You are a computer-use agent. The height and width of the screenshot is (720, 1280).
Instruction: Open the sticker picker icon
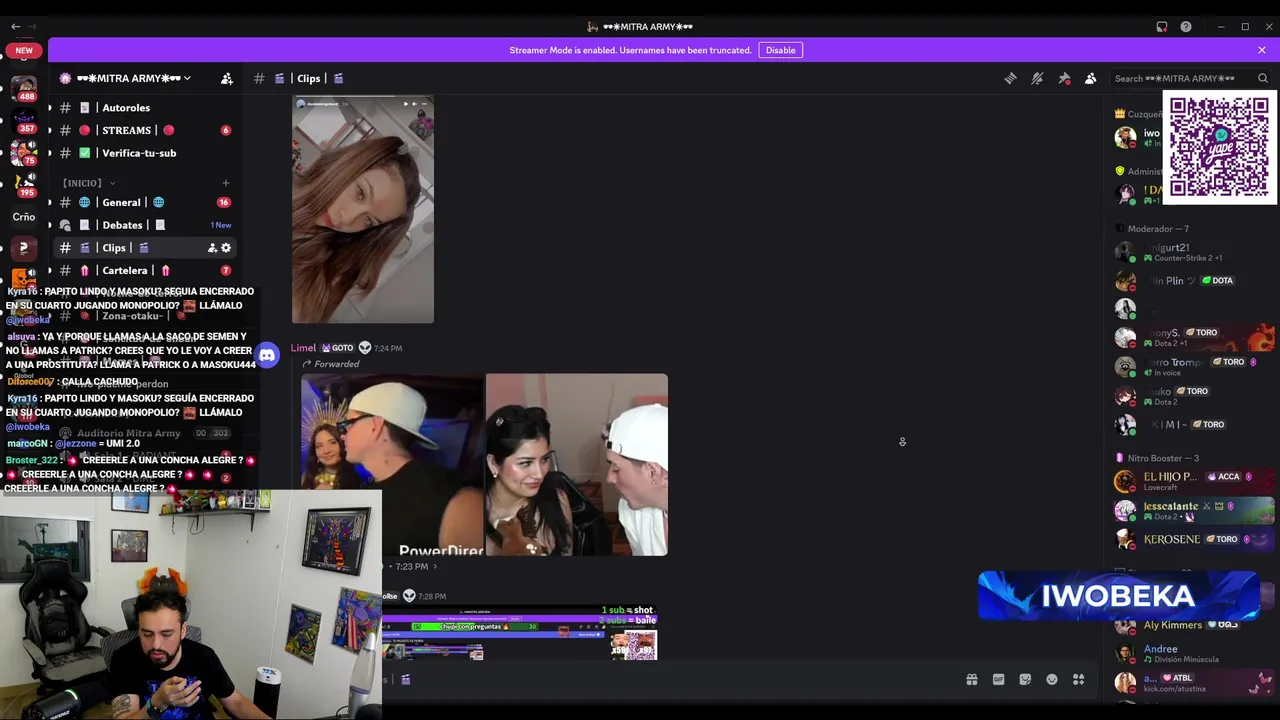point(1025,680)
